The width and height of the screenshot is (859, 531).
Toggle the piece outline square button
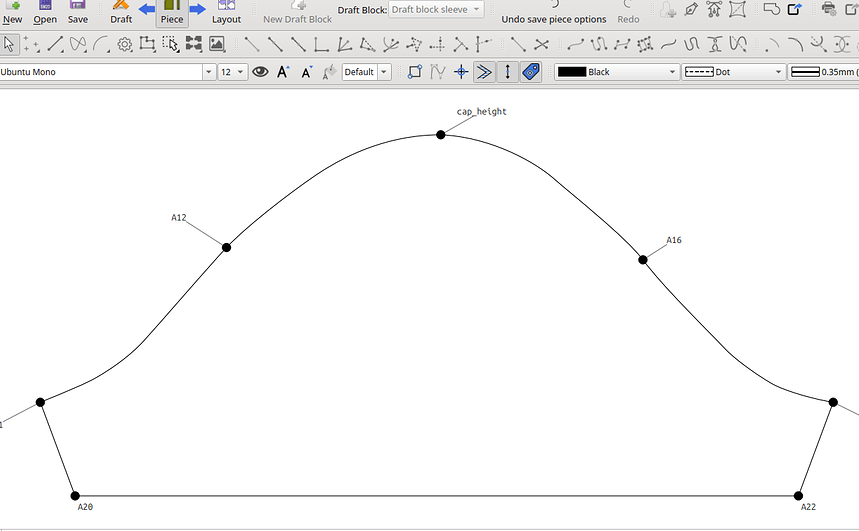point(415,72)
